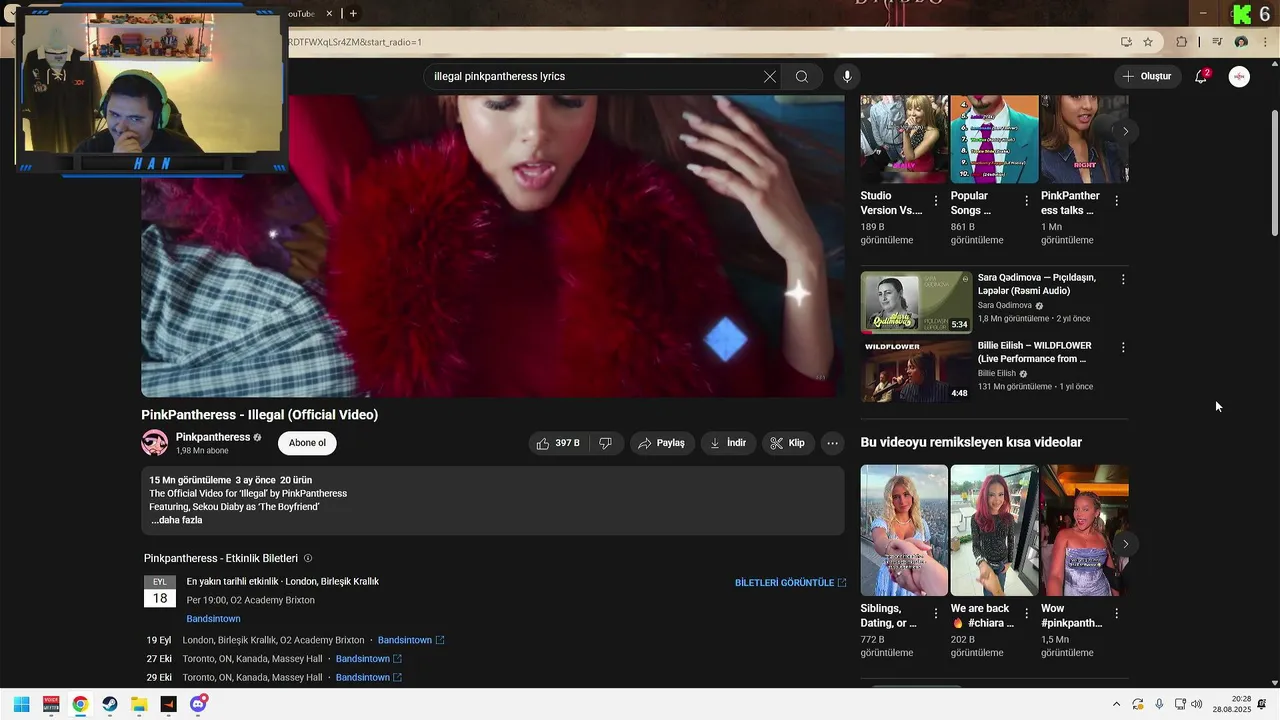Open Steam from the taskbar
This screenshot has width=1280, height=720.
[x=110, y=704]
